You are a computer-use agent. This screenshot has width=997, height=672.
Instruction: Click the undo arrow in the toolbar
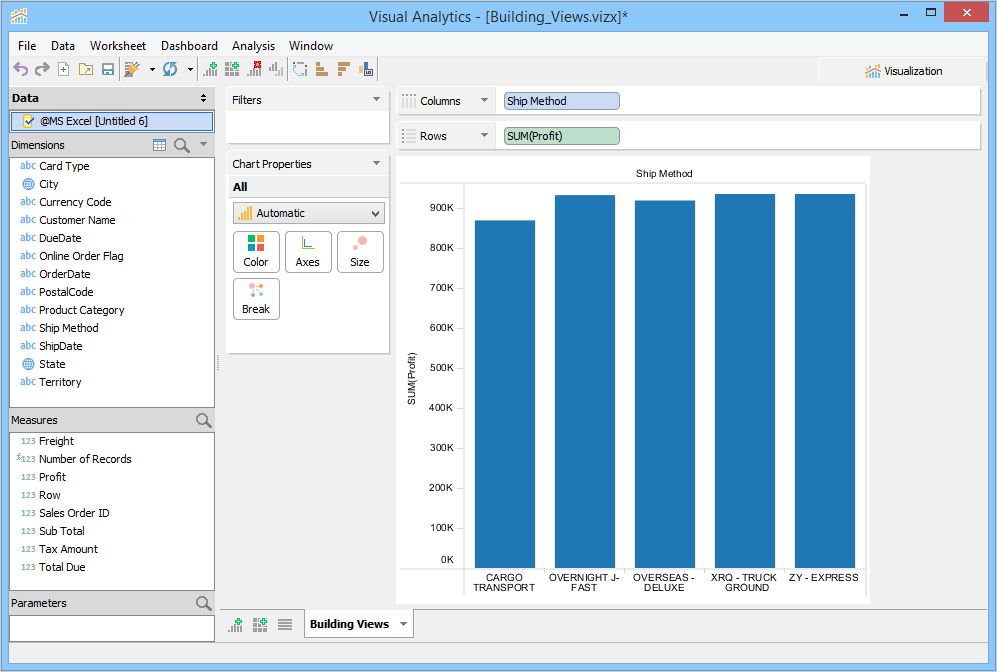[20, 69]
